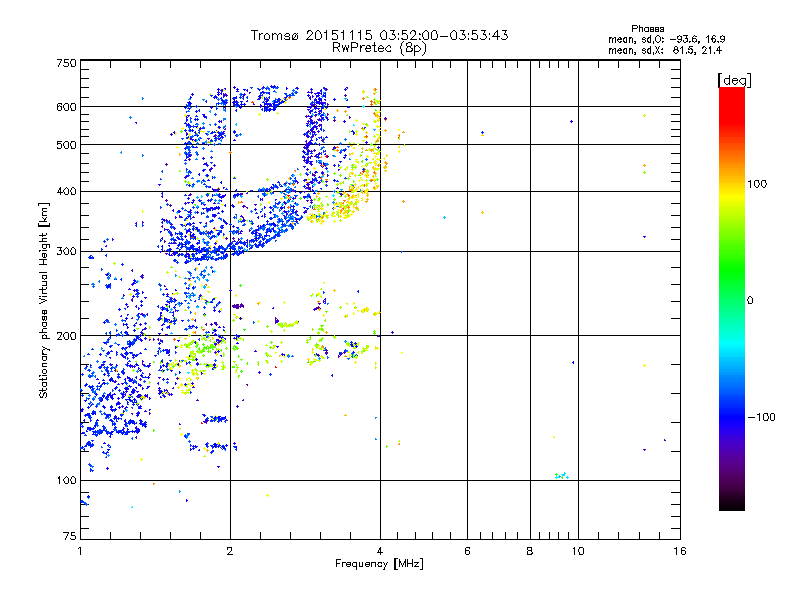Click the colorbar label '100'

coord(757,184)
